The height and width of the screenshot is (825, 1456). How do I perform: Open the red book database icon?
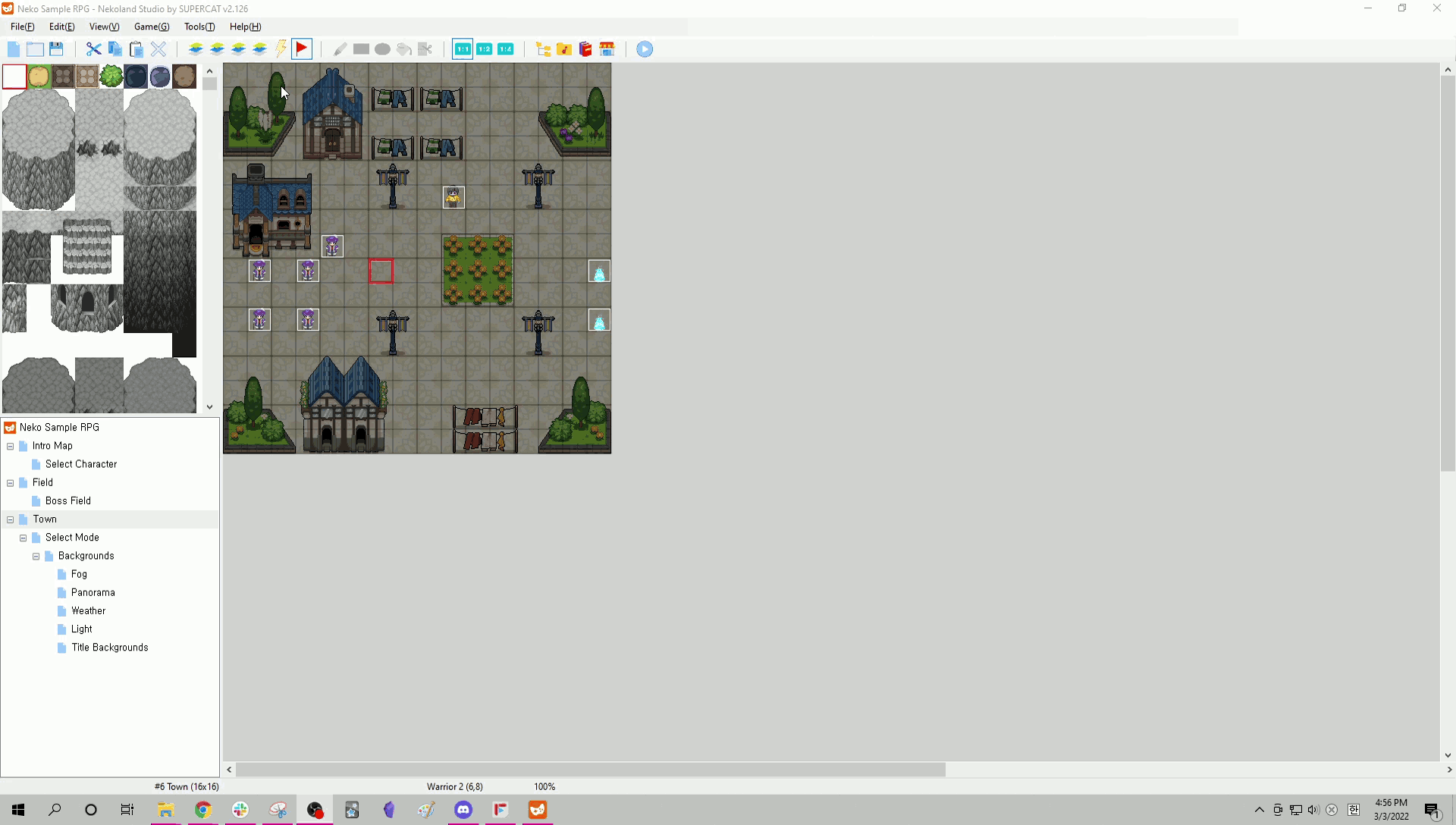pyautogui.click(x=585, y=49)
